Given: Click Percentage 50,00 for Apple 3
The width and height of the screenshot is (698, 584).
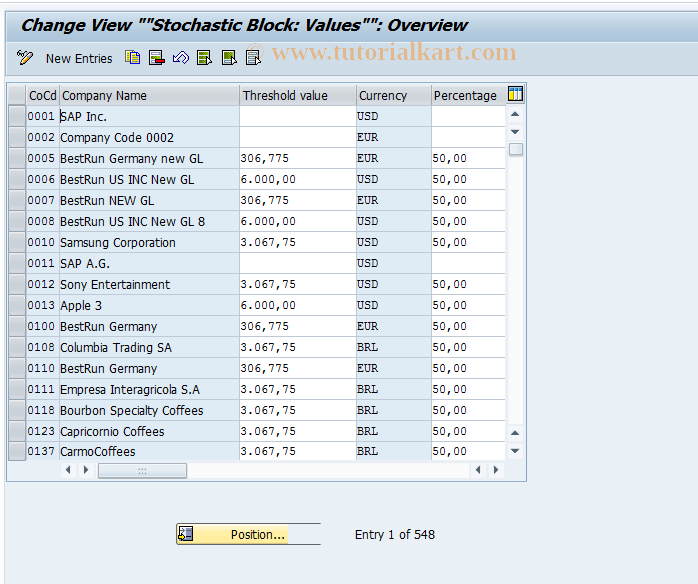Looking at the screenshot, I should [x=468, y=305].
